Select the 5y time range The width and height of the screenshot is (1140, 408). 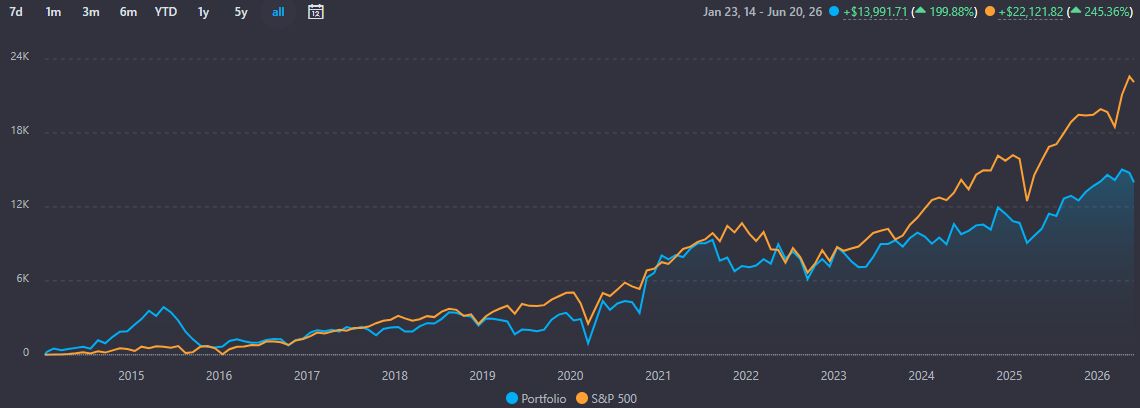pyautogui.click(x=241, y=12)
